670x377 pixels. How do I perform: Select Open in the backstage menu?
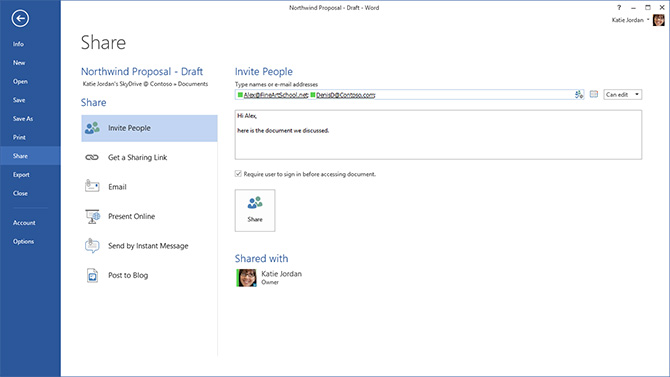pos(20,81)
